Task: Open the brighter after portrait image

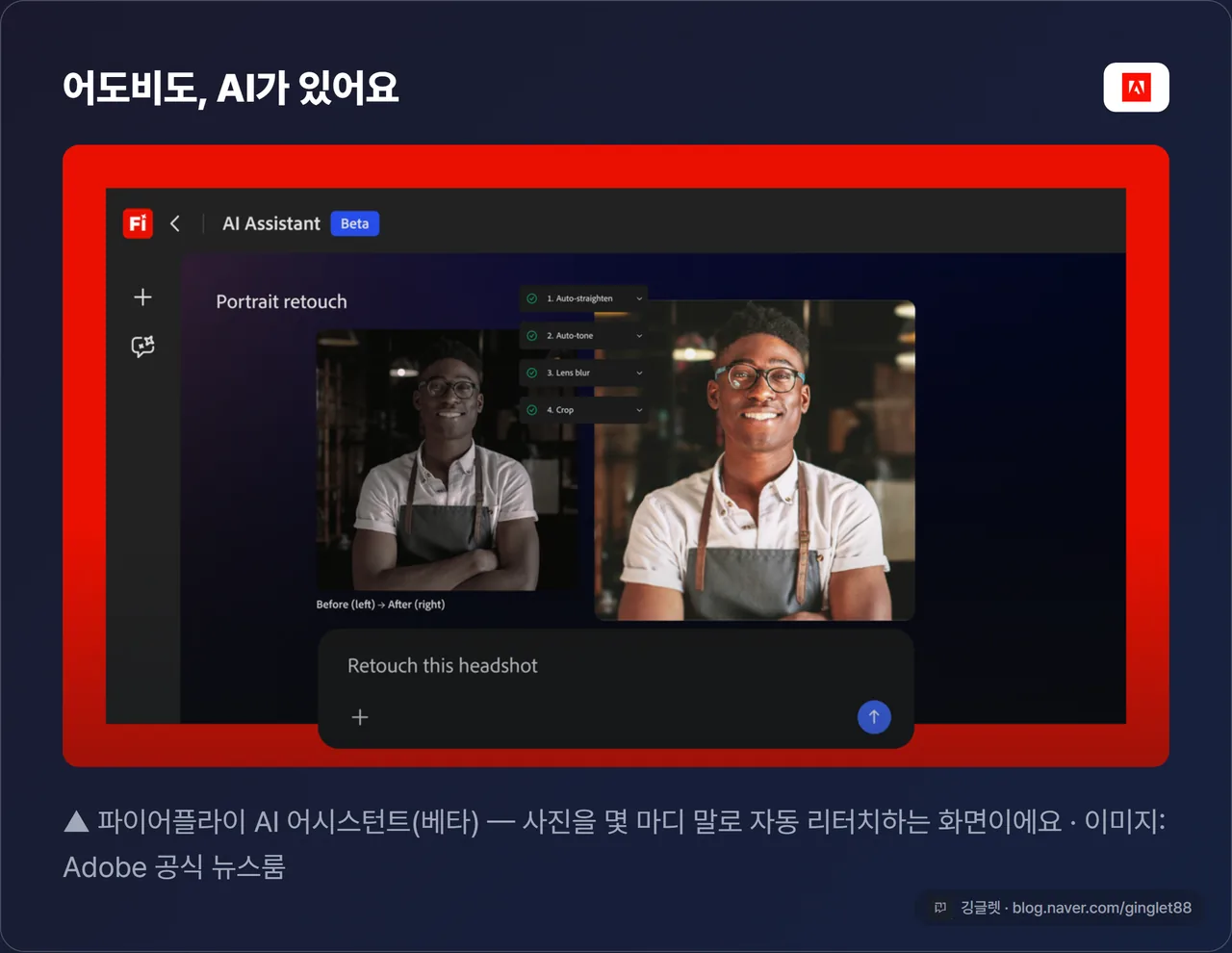Action: tap(755, 460)
